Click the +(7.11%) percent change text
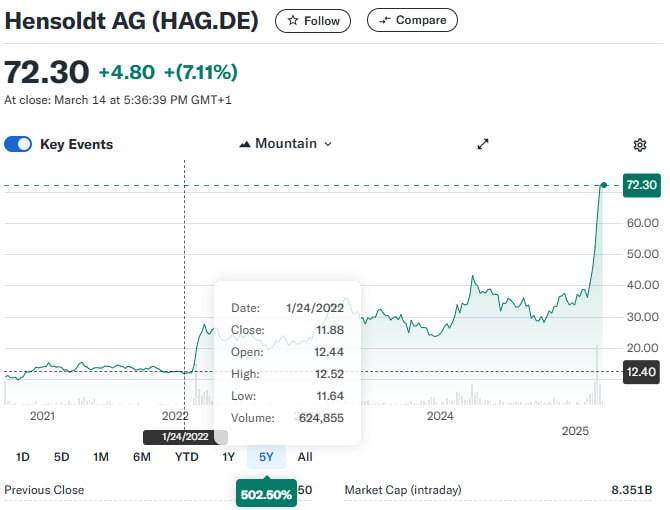670x510 pixels. 201,72
